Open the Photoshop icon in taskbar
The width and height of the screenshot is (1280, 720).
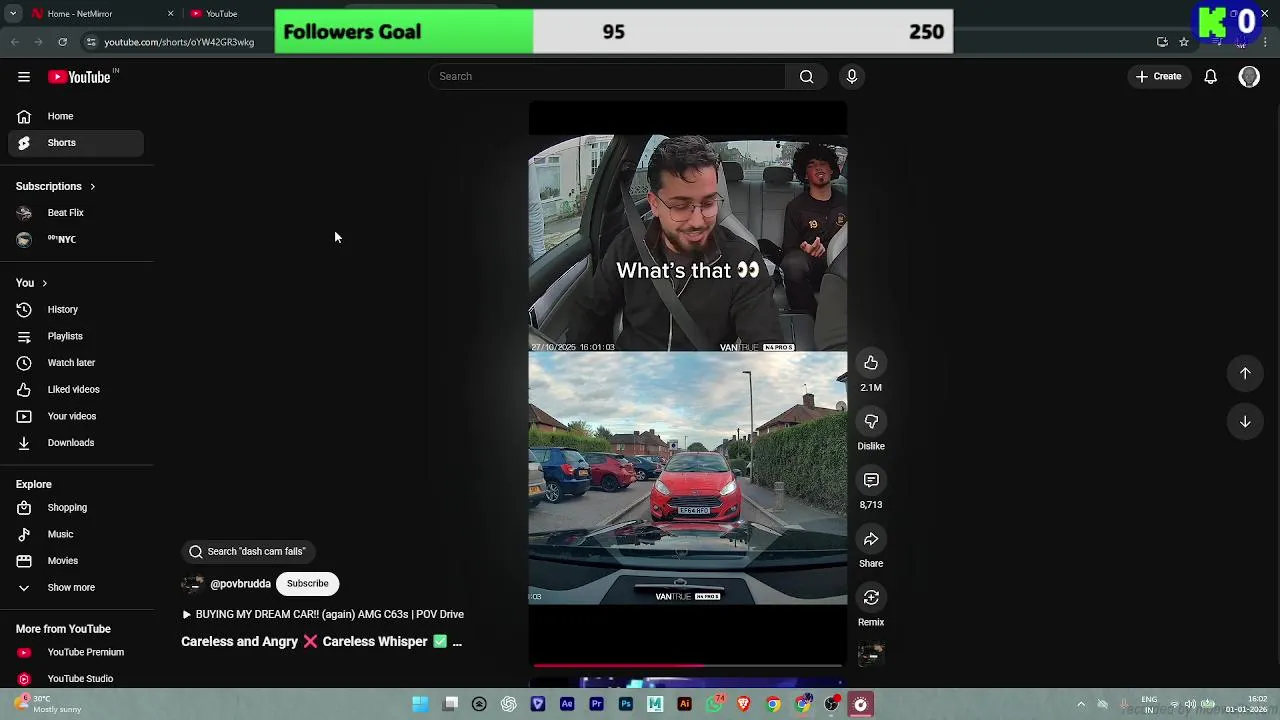[626, 704]
